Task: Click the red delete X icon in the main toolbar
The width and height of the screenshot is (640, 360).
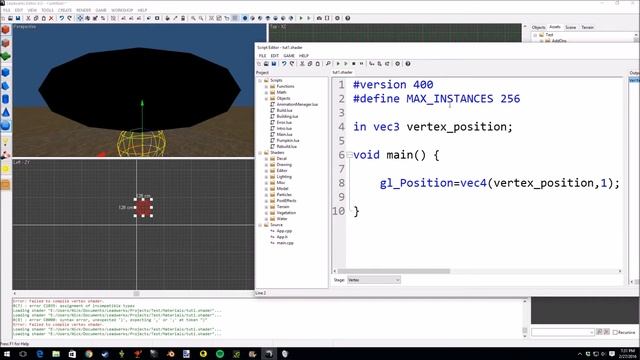Action: pyautogui.click(x=51, y=18)
